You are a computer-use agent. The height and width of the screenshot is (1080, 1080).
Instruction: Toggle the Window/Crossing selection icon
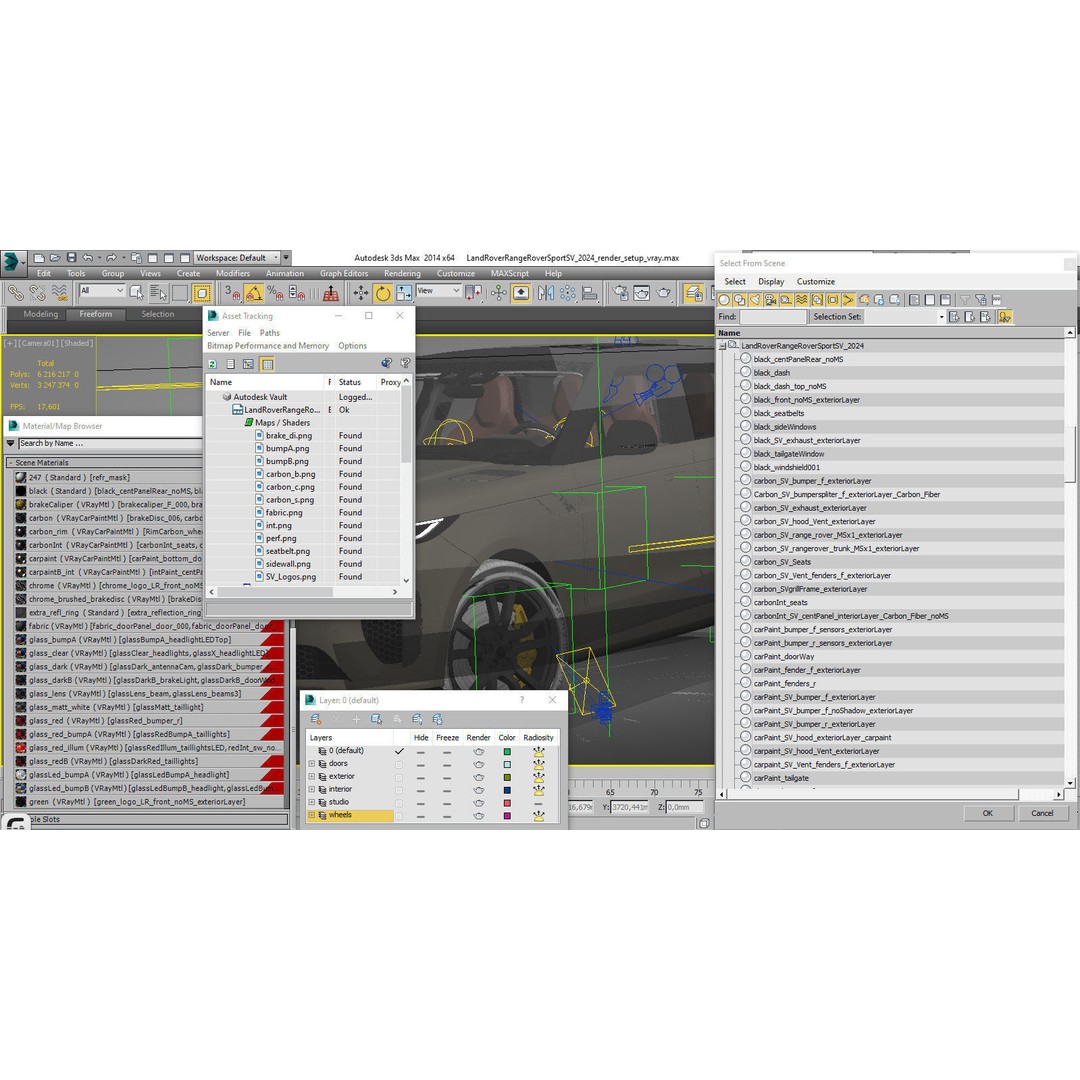click(x=202, y=293)
